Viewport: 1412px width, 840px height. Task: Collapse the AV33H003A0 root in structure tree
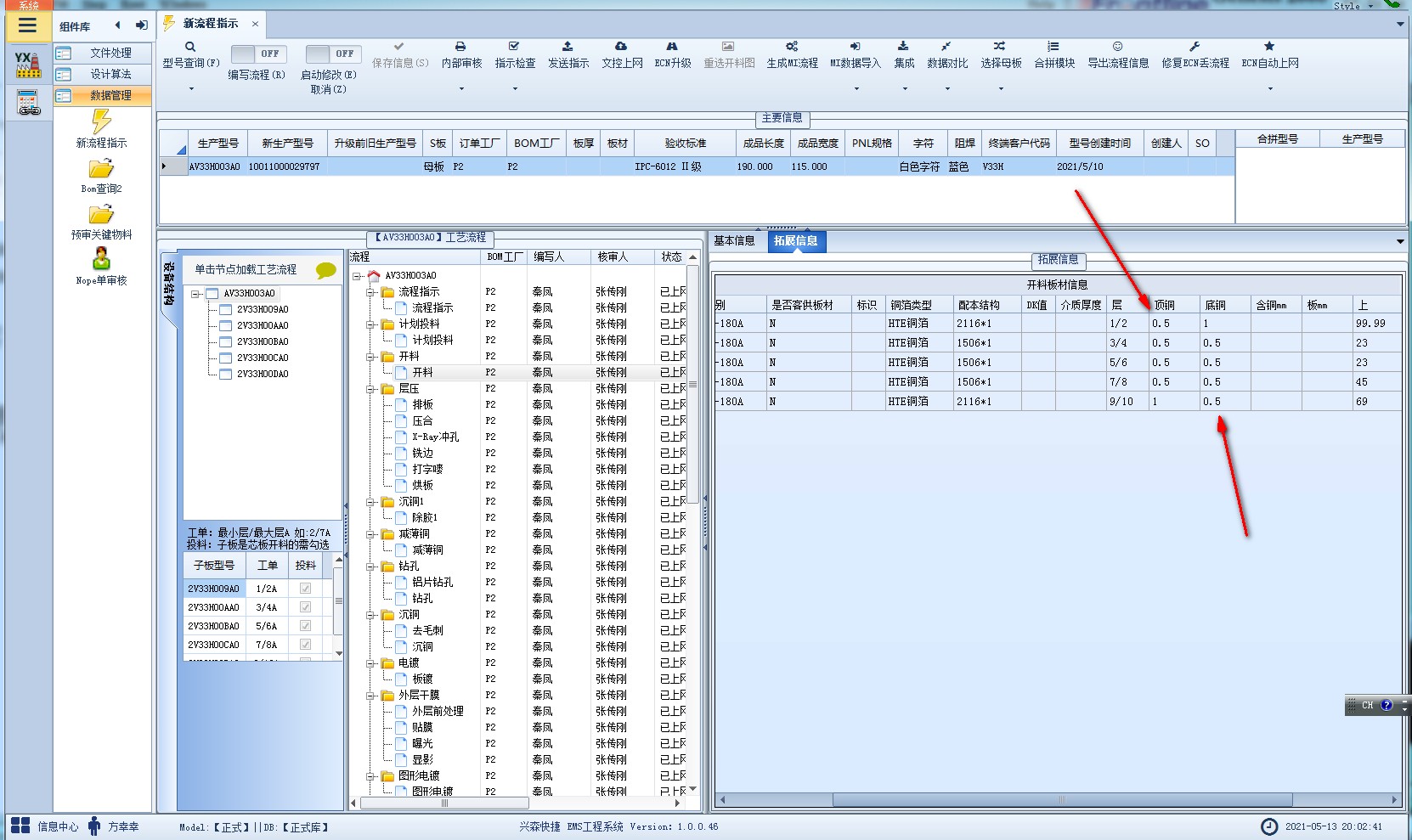tap(195, 294)
